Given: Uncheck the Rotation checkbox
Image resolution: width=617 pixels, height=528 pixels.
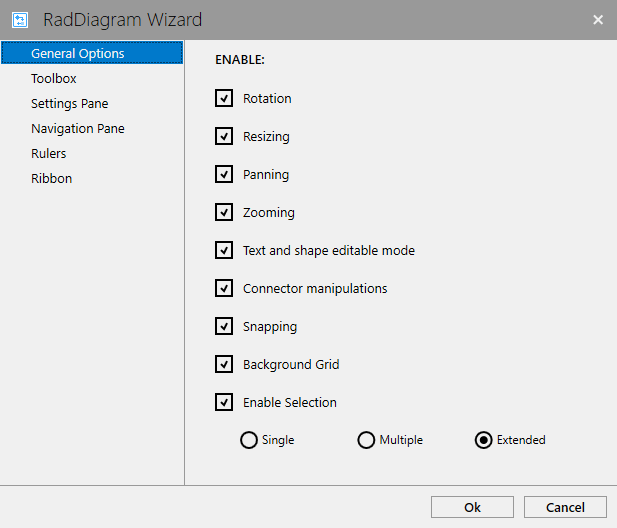Looking at the screenshot, I should (224, 98).
